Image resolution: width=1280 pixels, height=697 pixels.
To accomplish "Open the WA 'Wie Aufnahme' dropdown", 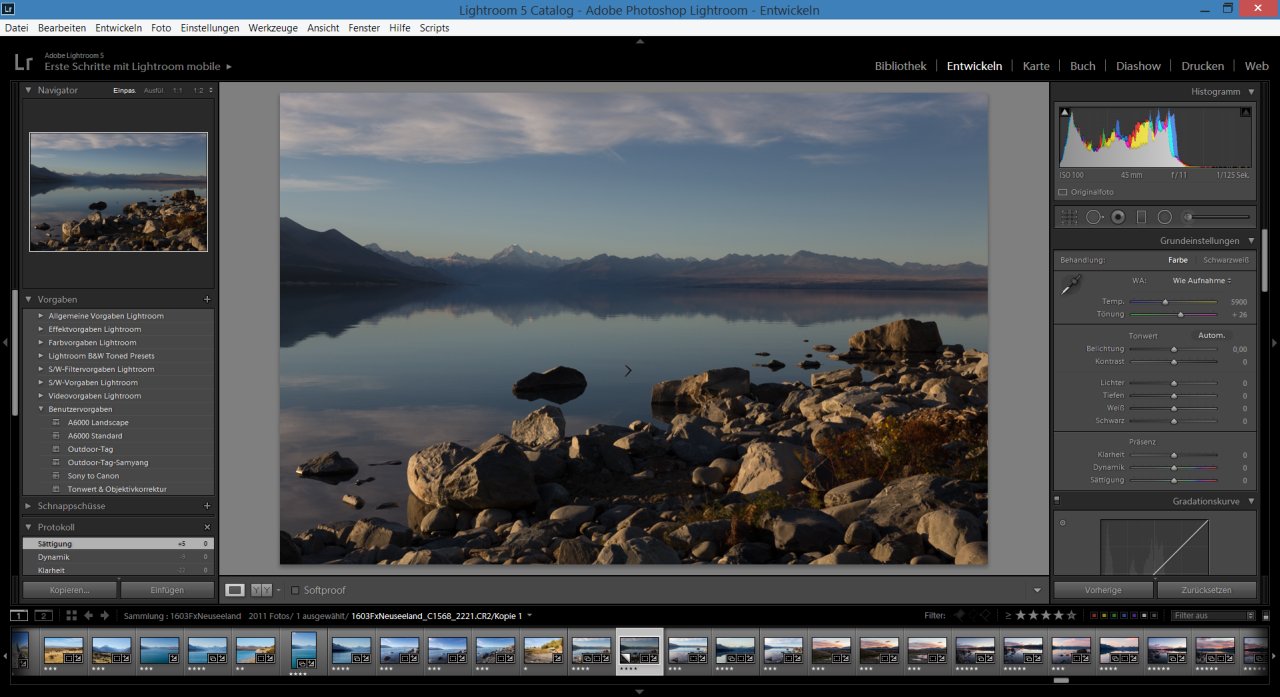I will coord(1202,281).
